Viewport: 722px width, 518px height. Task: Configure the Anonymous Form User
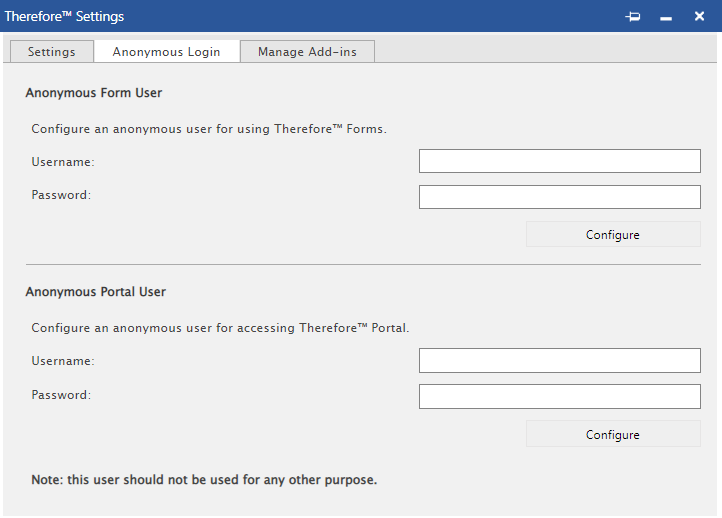click(x=613, y=234)
